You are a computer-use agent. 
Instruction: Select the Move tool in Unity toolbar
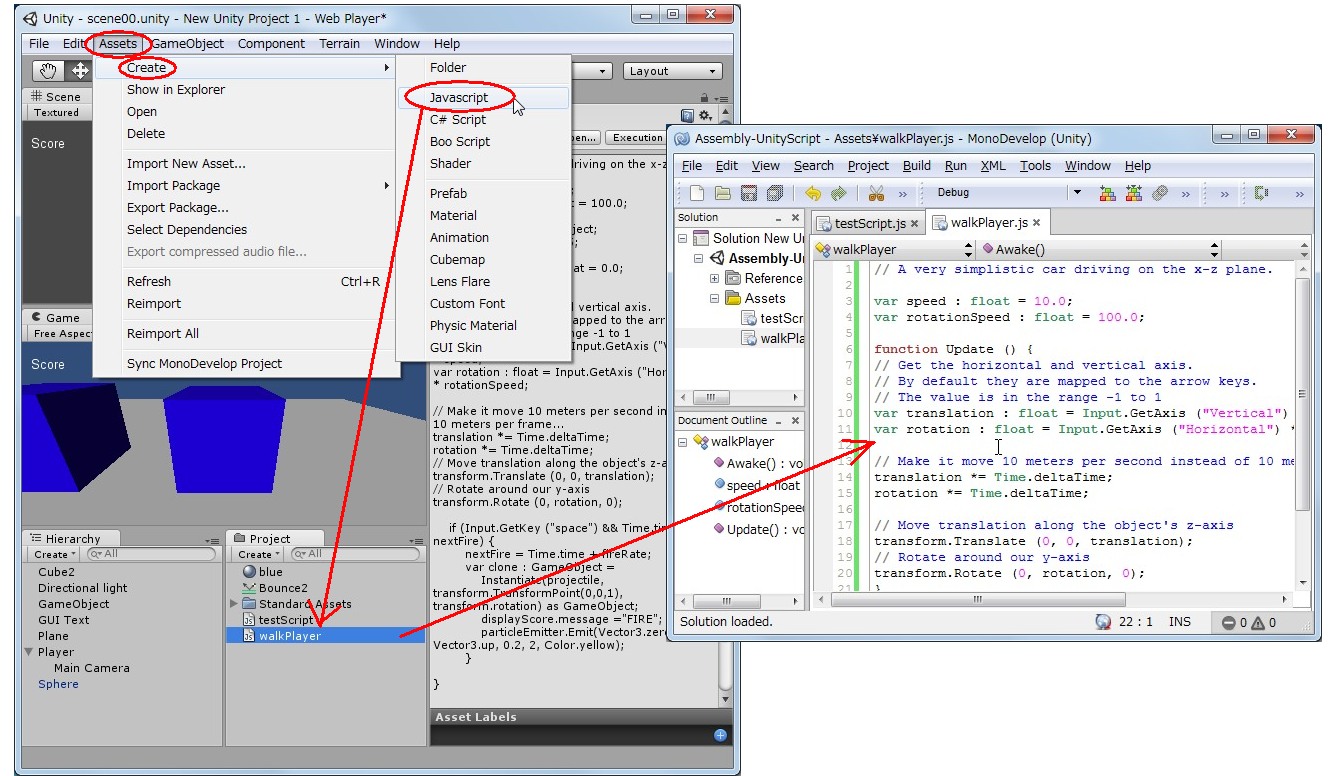[x=79, y=71]
